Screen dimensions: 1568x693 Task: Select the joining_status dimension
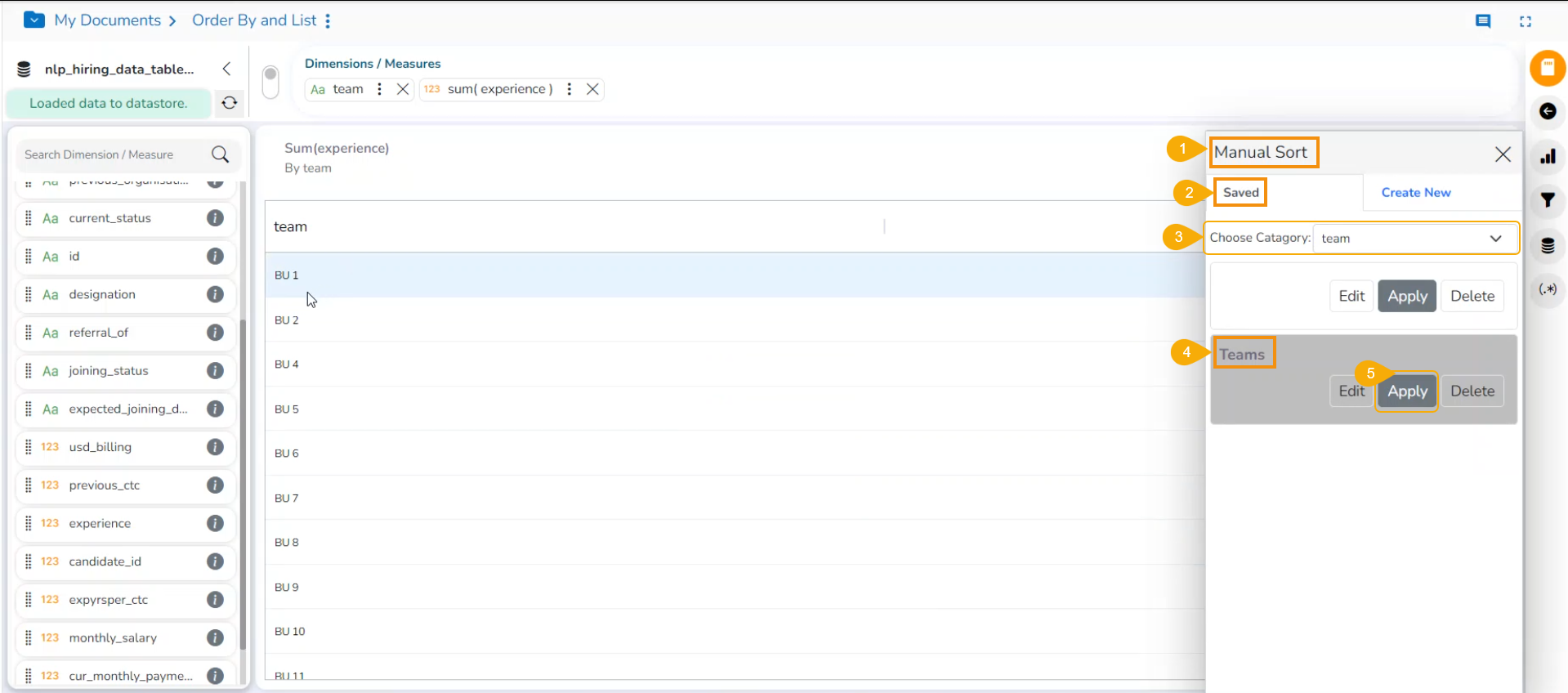coord(127,371)
